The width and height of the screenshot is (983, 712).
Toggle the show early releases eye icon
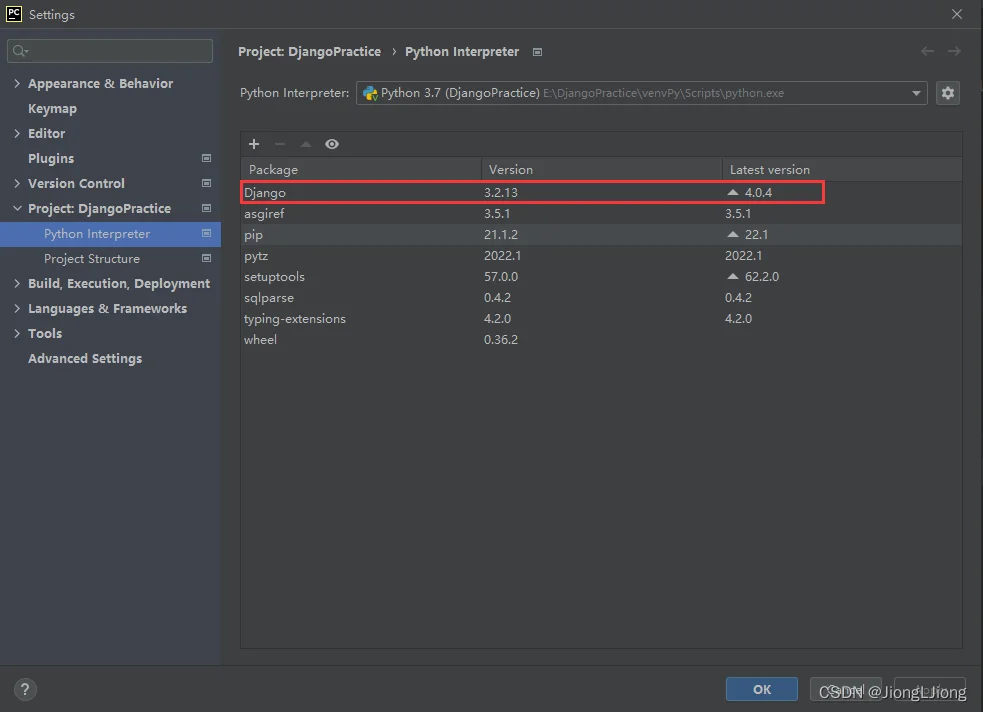(332, 144)
